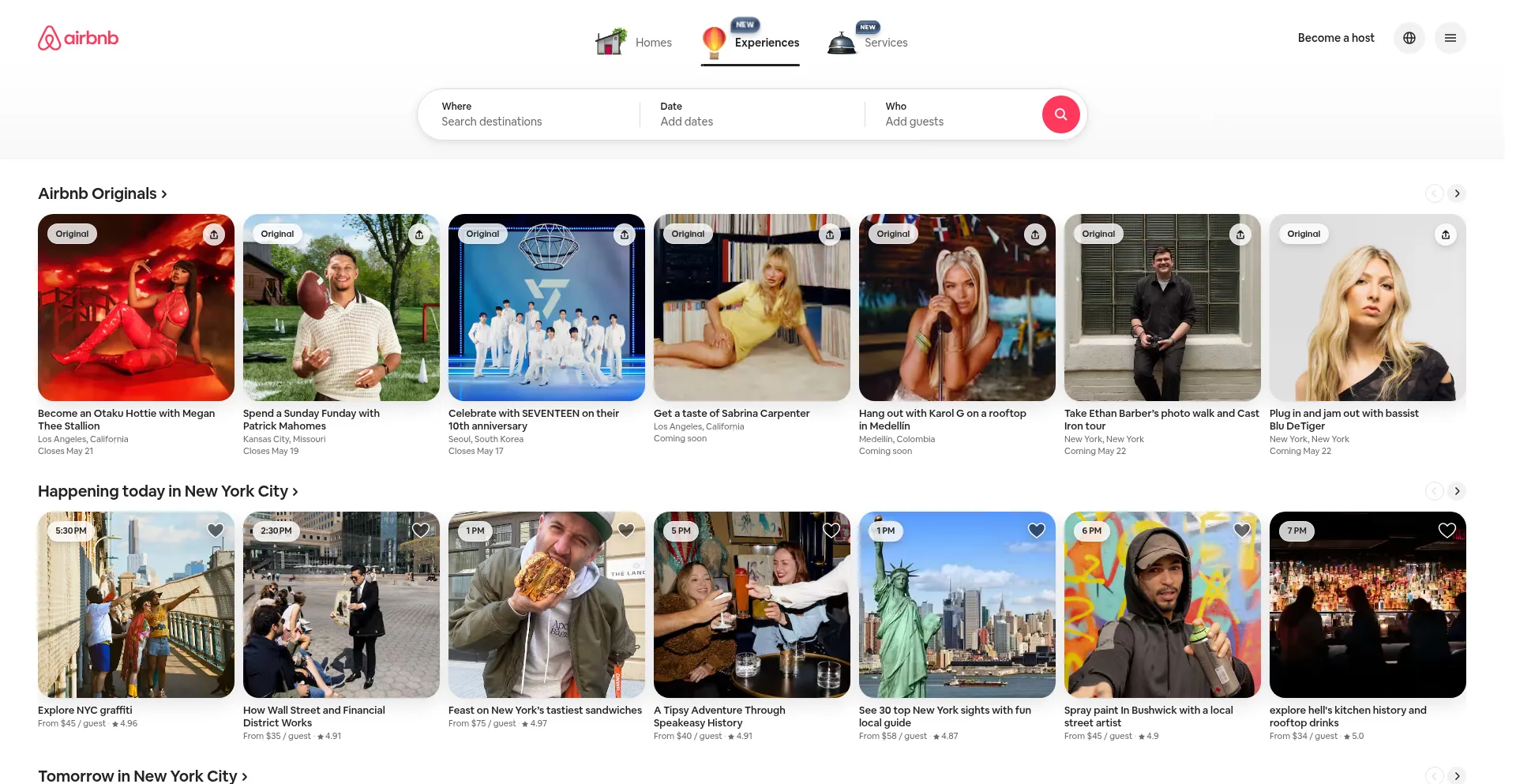Share the SEVENTEEN anniversary experience
The image size is (1516, 784).
tap(625, 234)
